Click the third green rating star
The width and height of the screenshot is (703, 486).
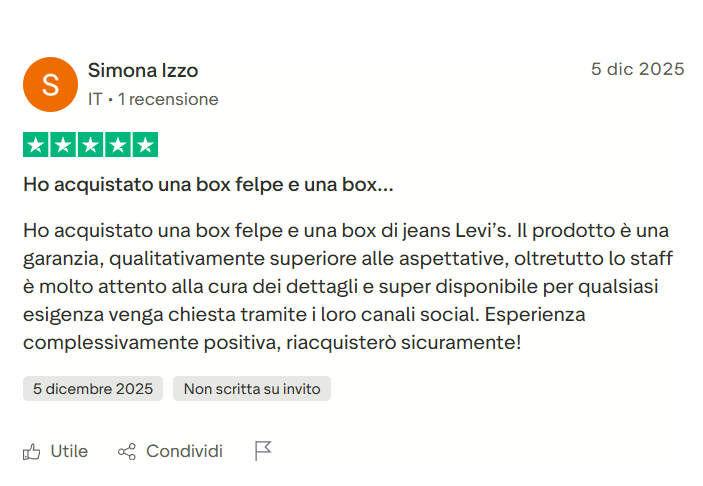click(90, 145)
